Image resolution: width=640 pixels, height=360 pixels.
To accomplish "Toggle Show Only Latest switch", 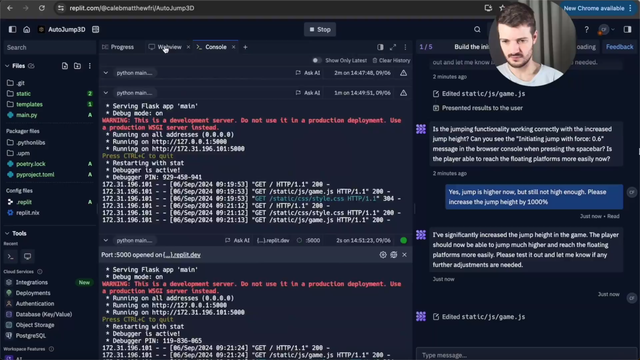I will click(x=316, y=60).
